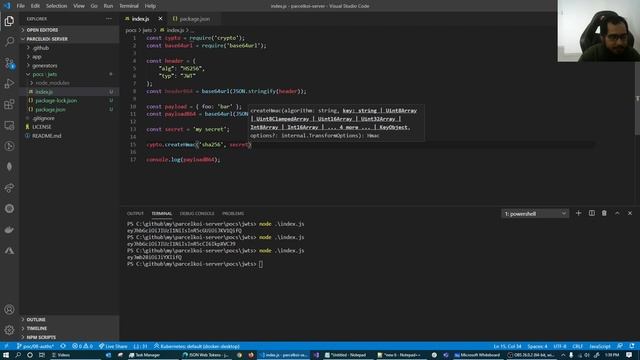Open Task Manager from the taskbar
The width and height of the screenshot is (640, 360).
tap(145, 355)
